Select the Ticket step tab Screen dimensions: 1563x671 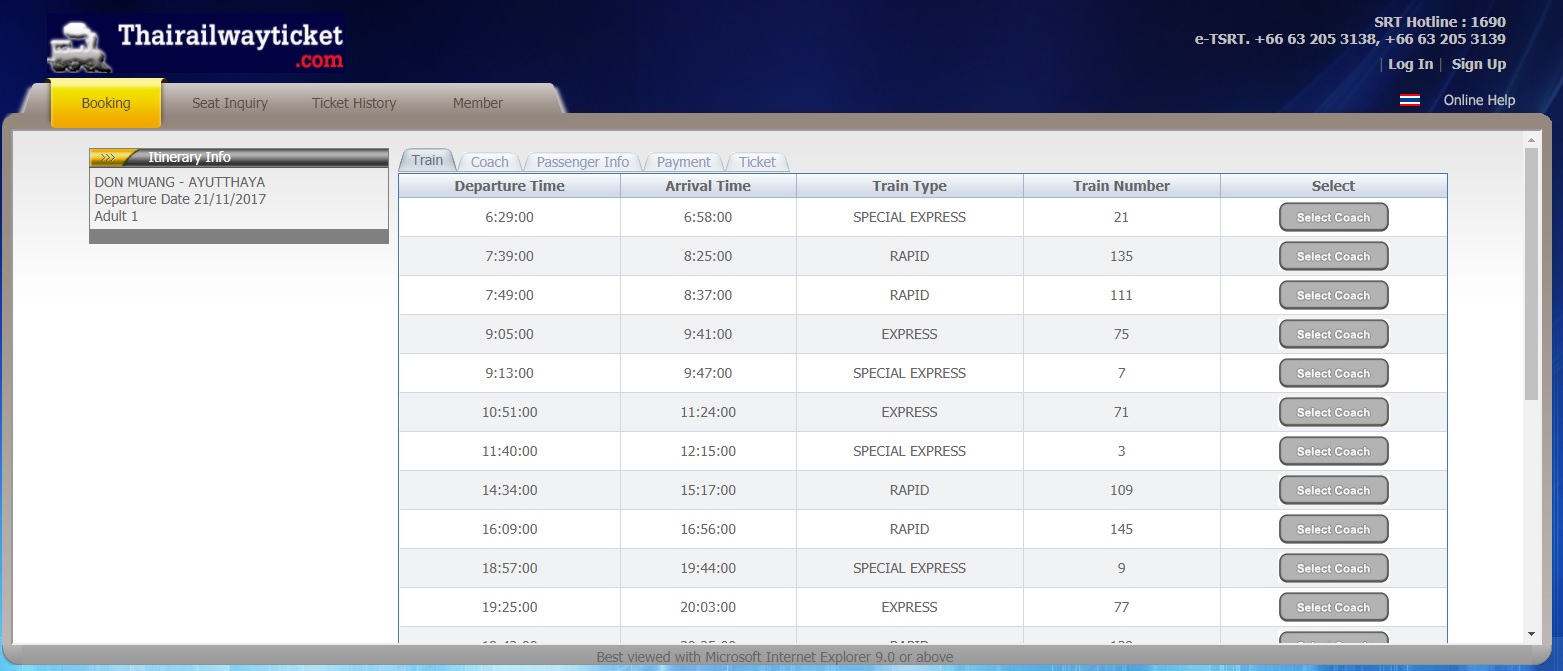757,162
